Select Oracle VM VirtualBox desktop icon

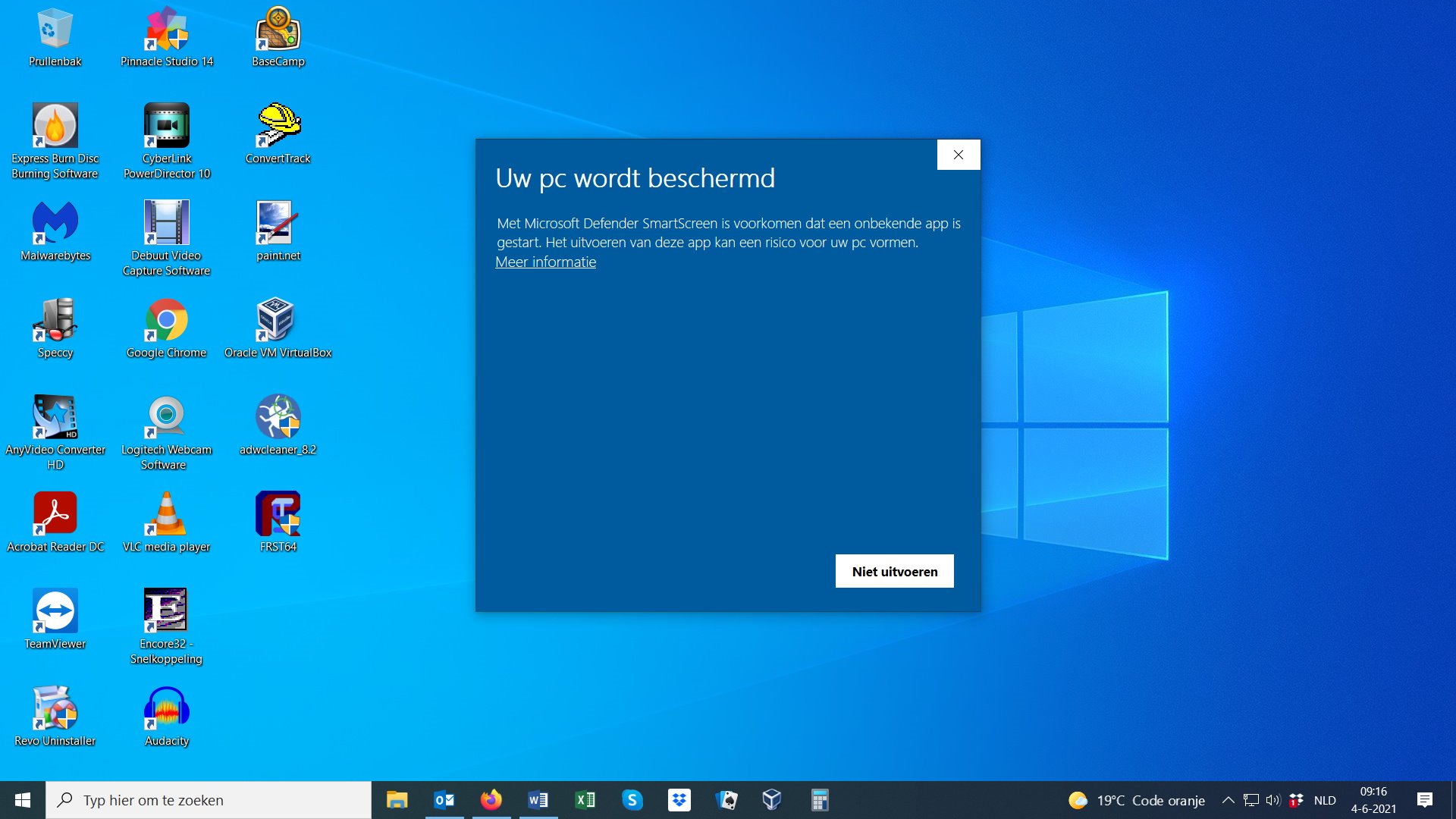(x=278, y=329)
